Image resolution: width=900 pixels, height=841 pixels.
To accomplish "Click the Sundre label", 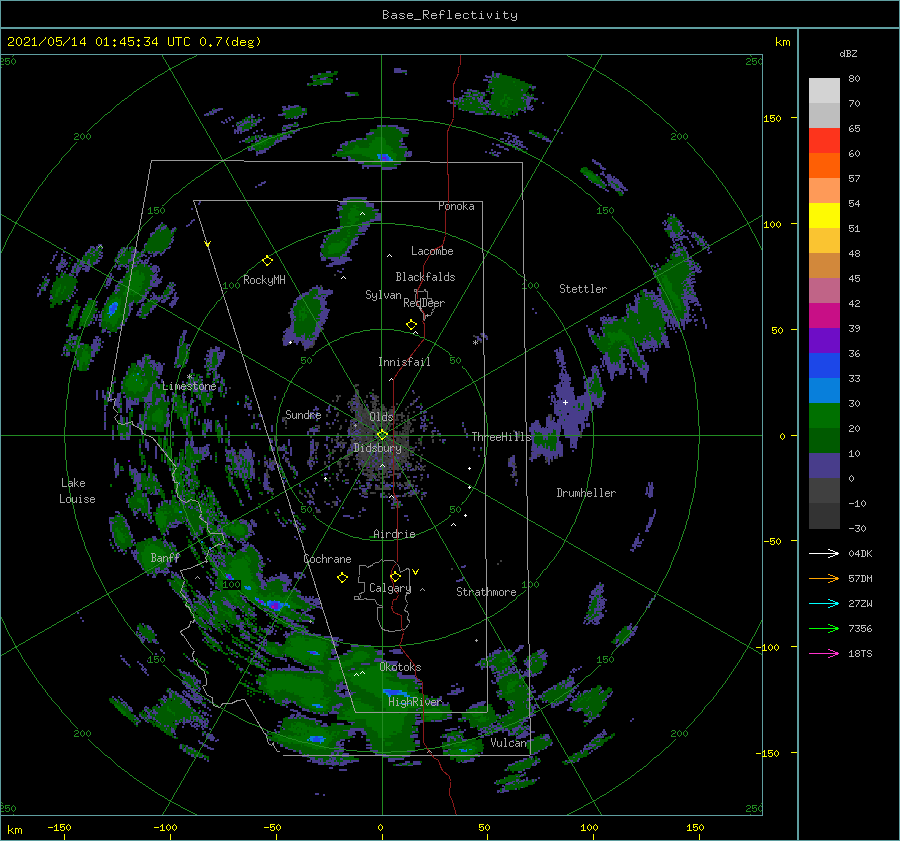I will 303,414.
